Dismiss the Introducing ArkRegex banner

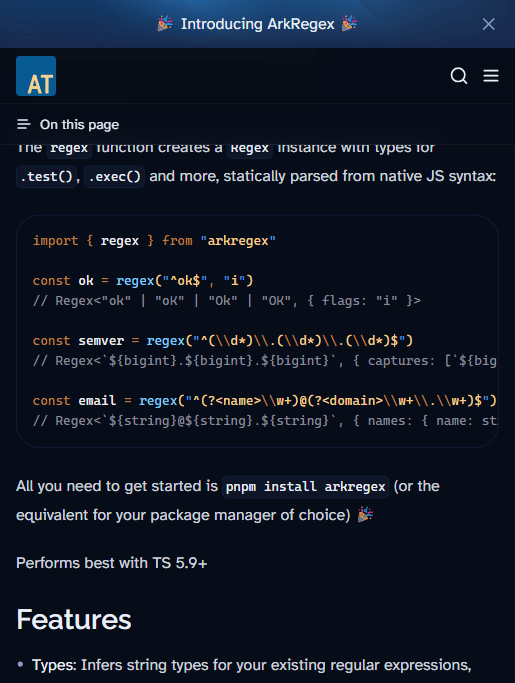(488, 24)
